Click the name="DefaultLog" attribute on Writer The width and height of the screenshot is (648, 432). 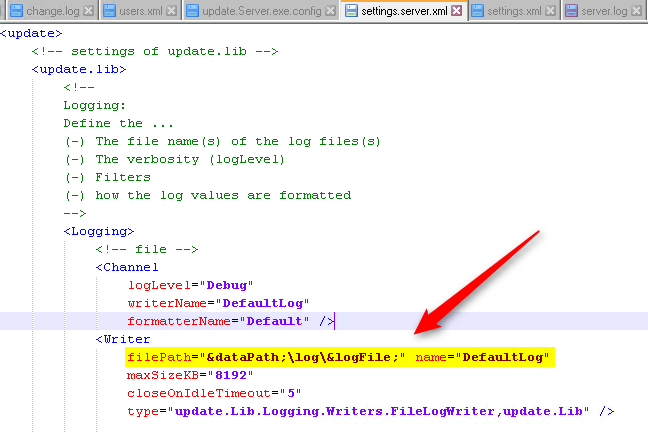pos(482,357)
